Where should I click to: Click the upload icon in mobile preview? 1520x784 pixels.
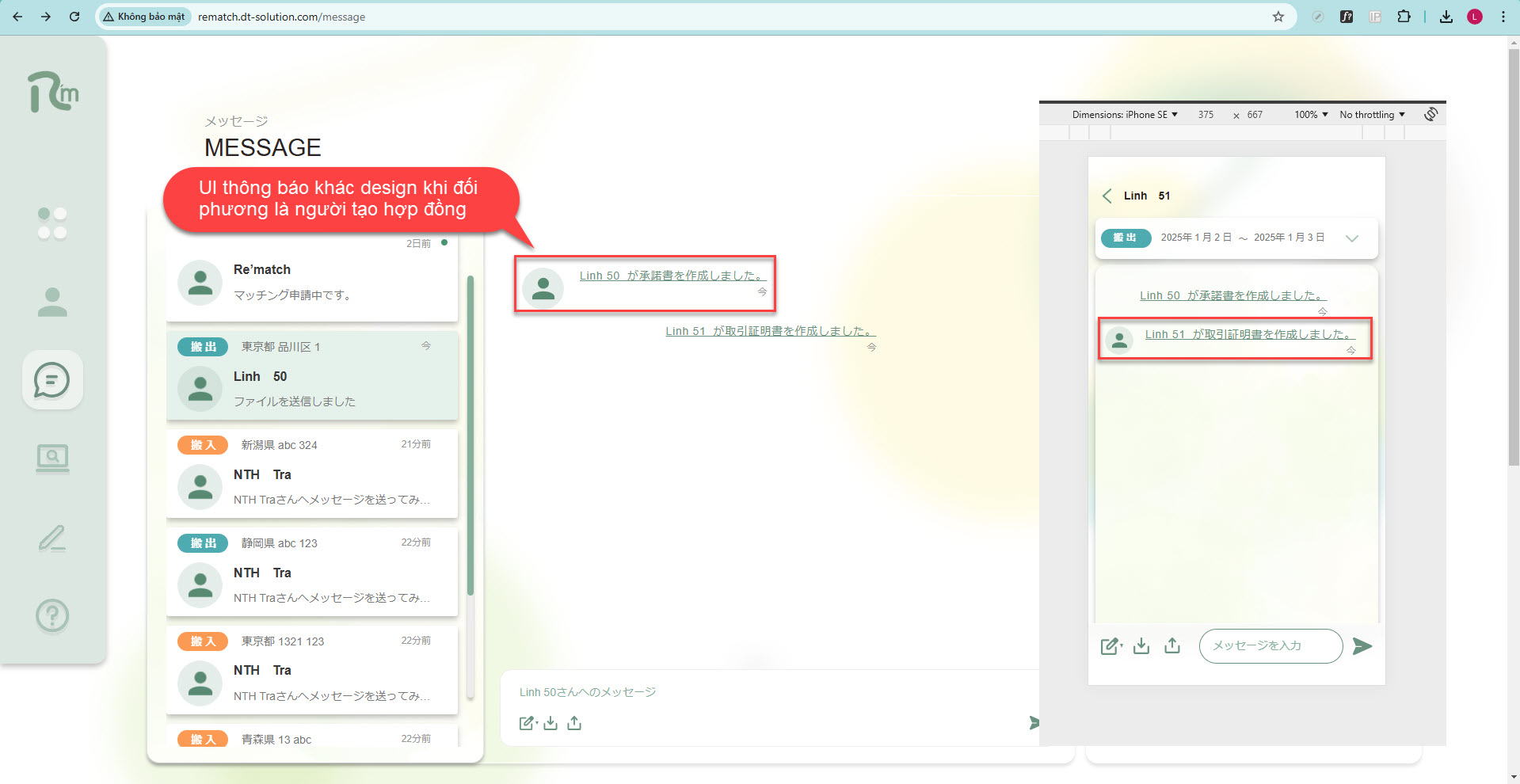(x=1172, y=646)
